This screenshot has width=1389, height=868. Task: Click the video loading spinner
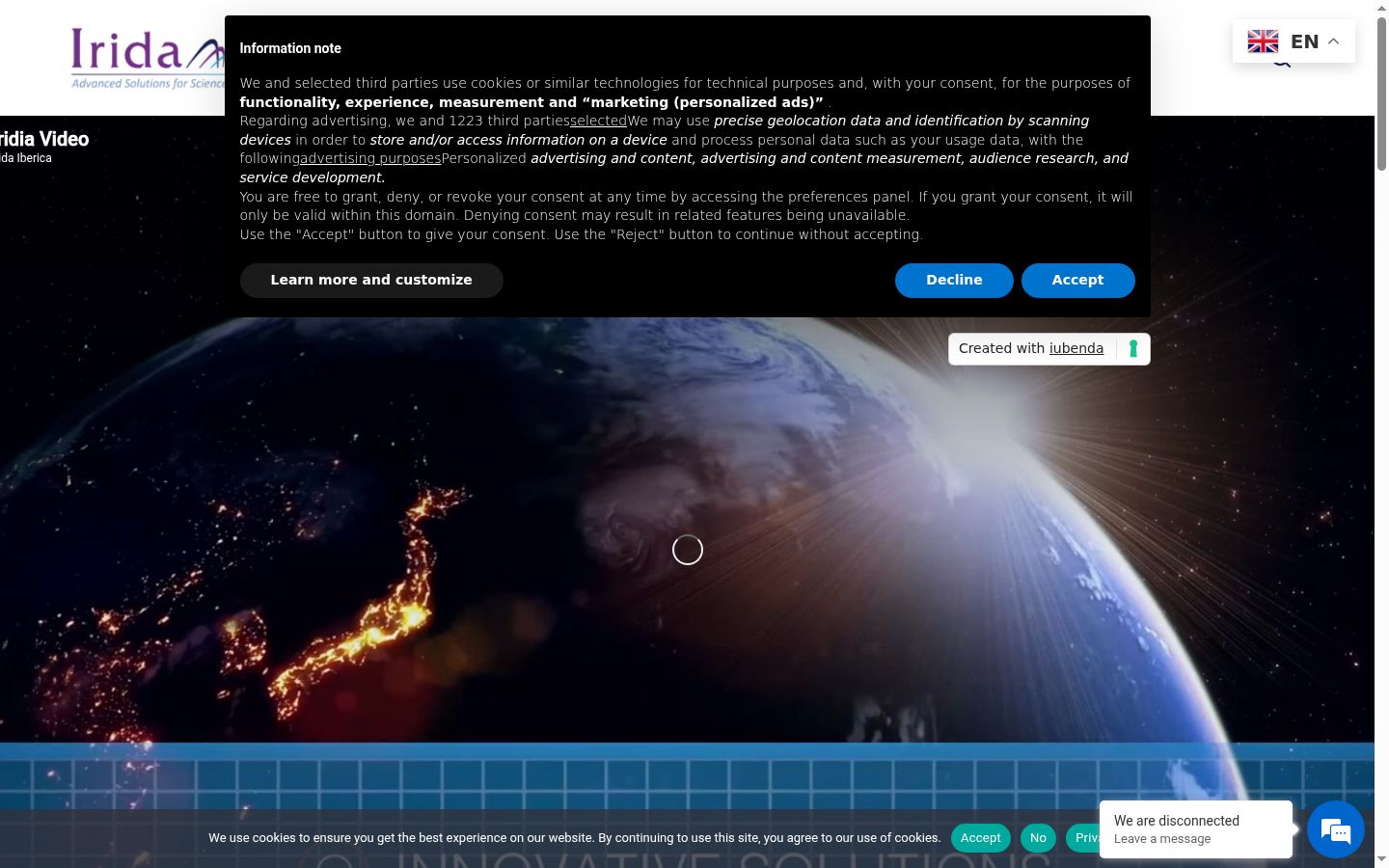point(688,550)
